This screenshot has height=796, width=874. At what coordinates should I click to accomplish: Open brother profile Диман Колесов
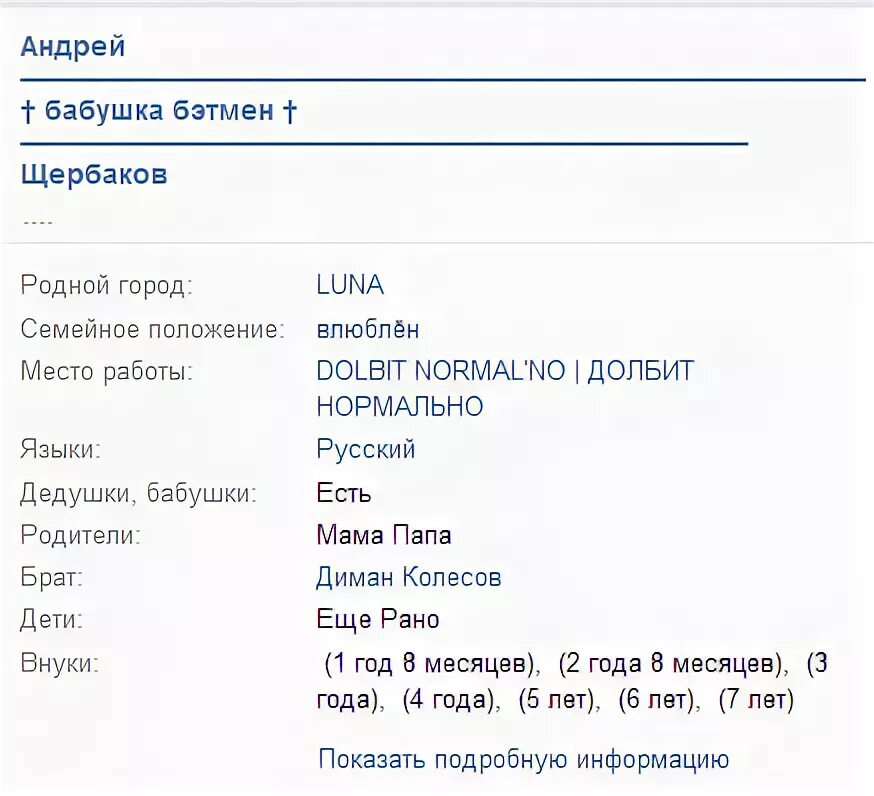coord(409,577)
